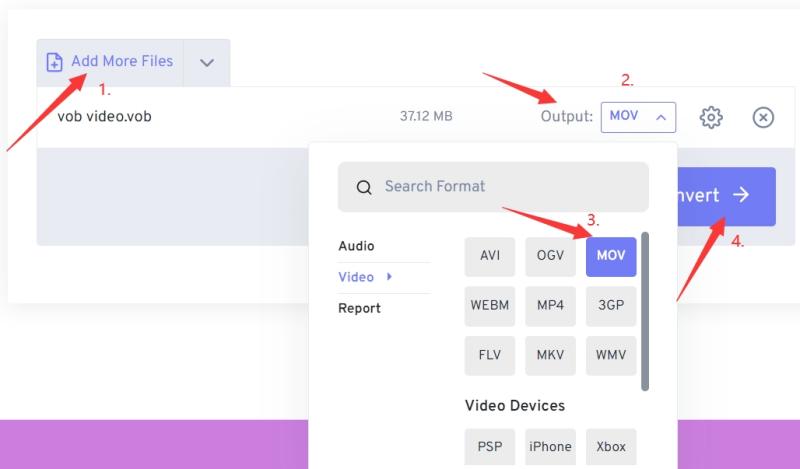Select the Report category
The image size is (800, 469).
click(x=359, y=308)
